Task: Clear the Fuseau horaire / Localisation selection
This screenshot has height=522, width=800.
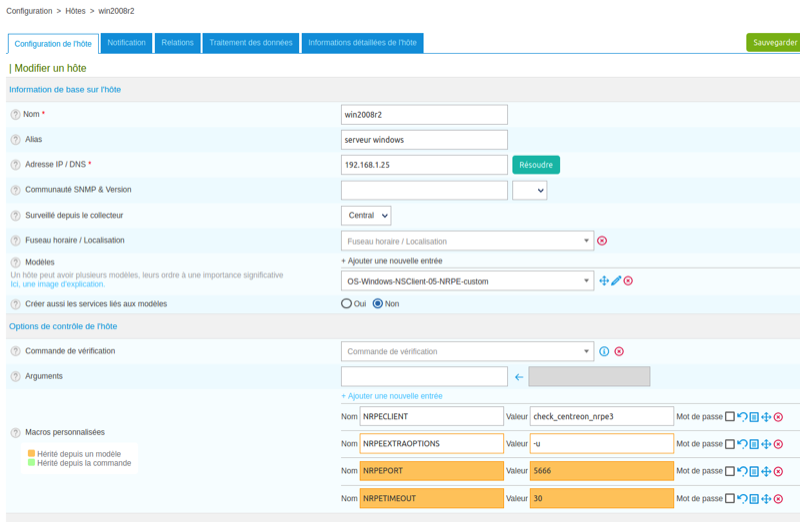Action: (x=602, y=241)
